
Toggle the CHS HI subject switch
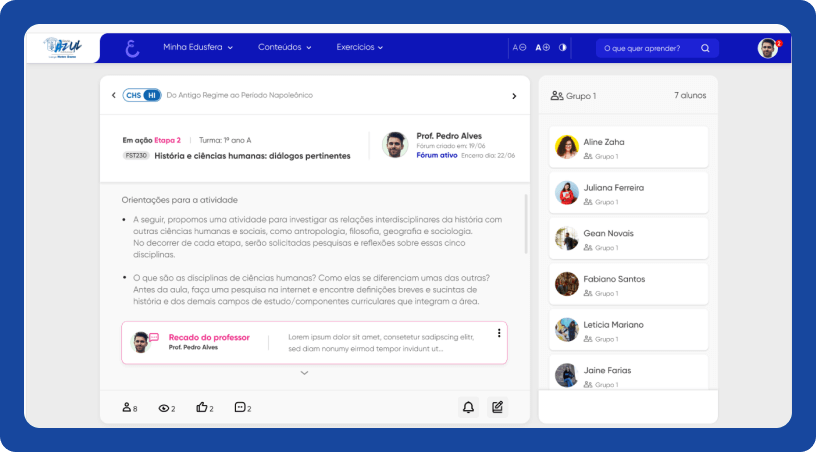point(142,95)
